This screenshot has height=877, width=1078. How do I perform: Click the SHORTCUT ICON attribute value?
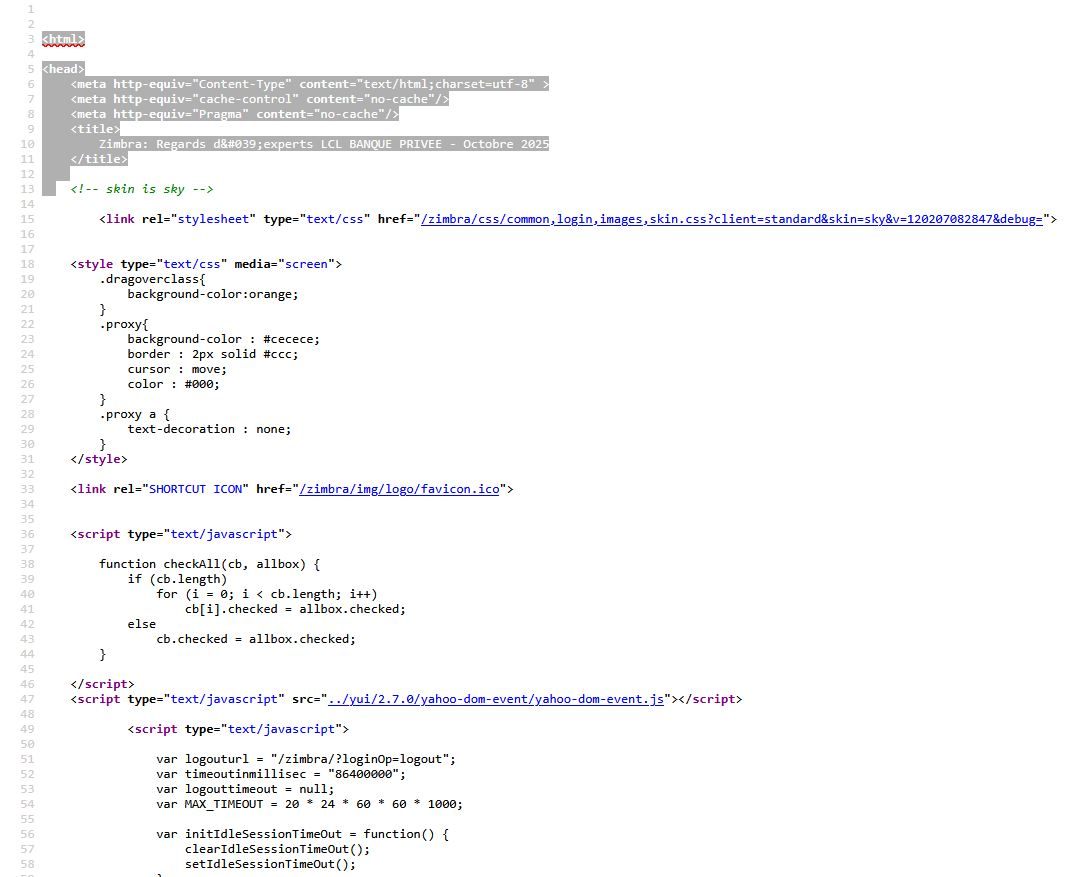pos(196,489)
